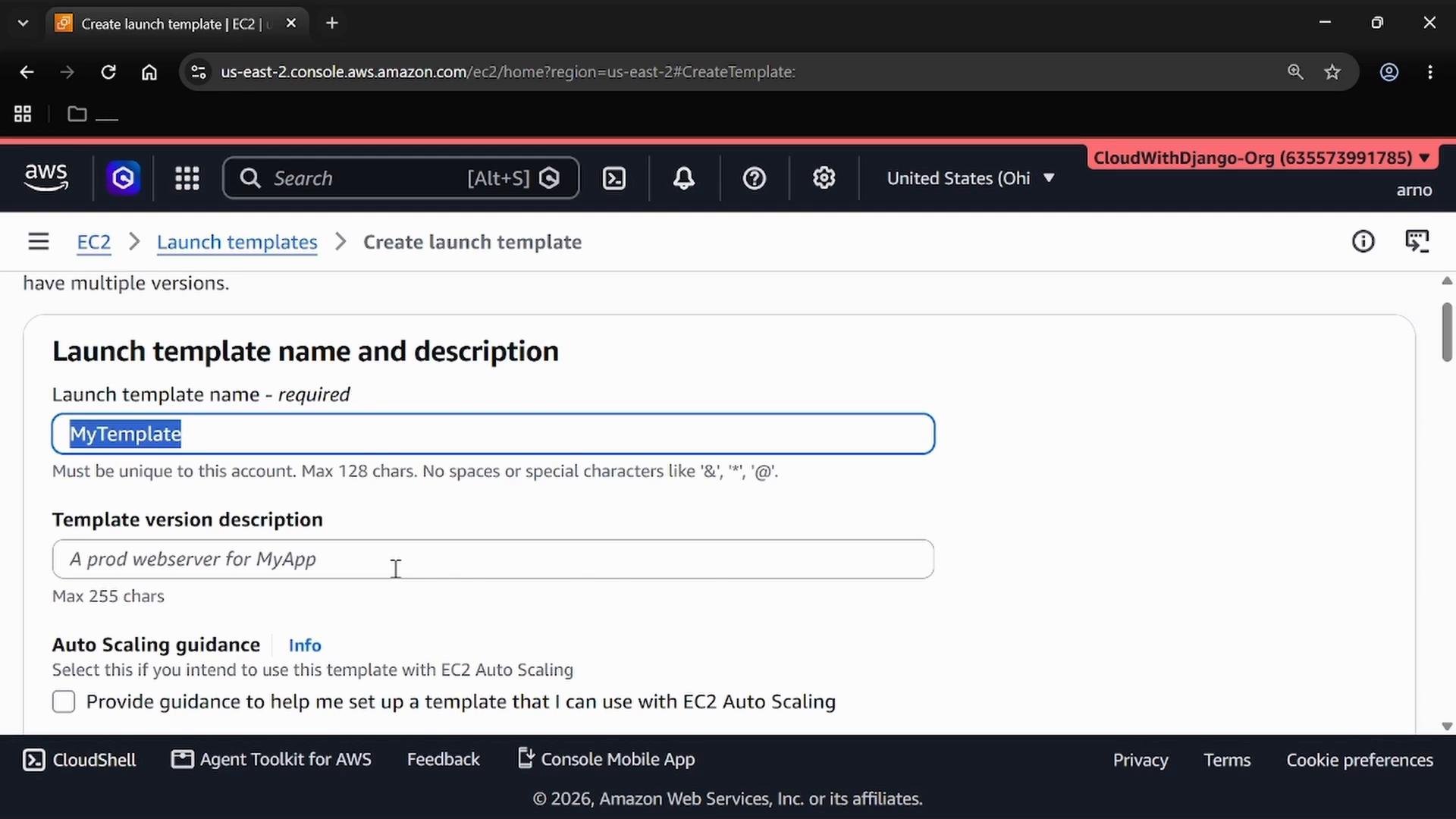Image resolution: width=1456 pixels, height=819 pixels.
Task: Enable the EC2 Auto Scaling guidance checkbox
Action: [64, 701]
